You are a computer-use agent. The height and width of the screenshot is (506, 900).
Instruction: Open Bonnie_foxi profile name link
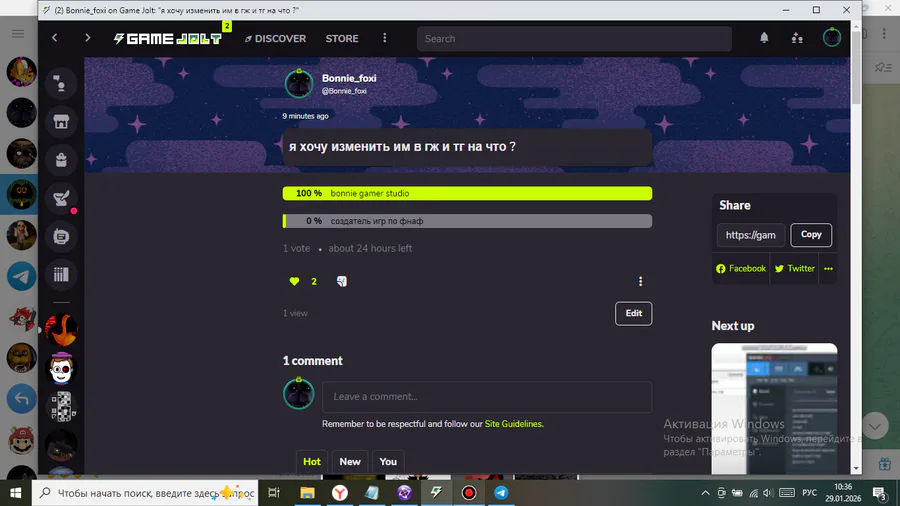349,78
